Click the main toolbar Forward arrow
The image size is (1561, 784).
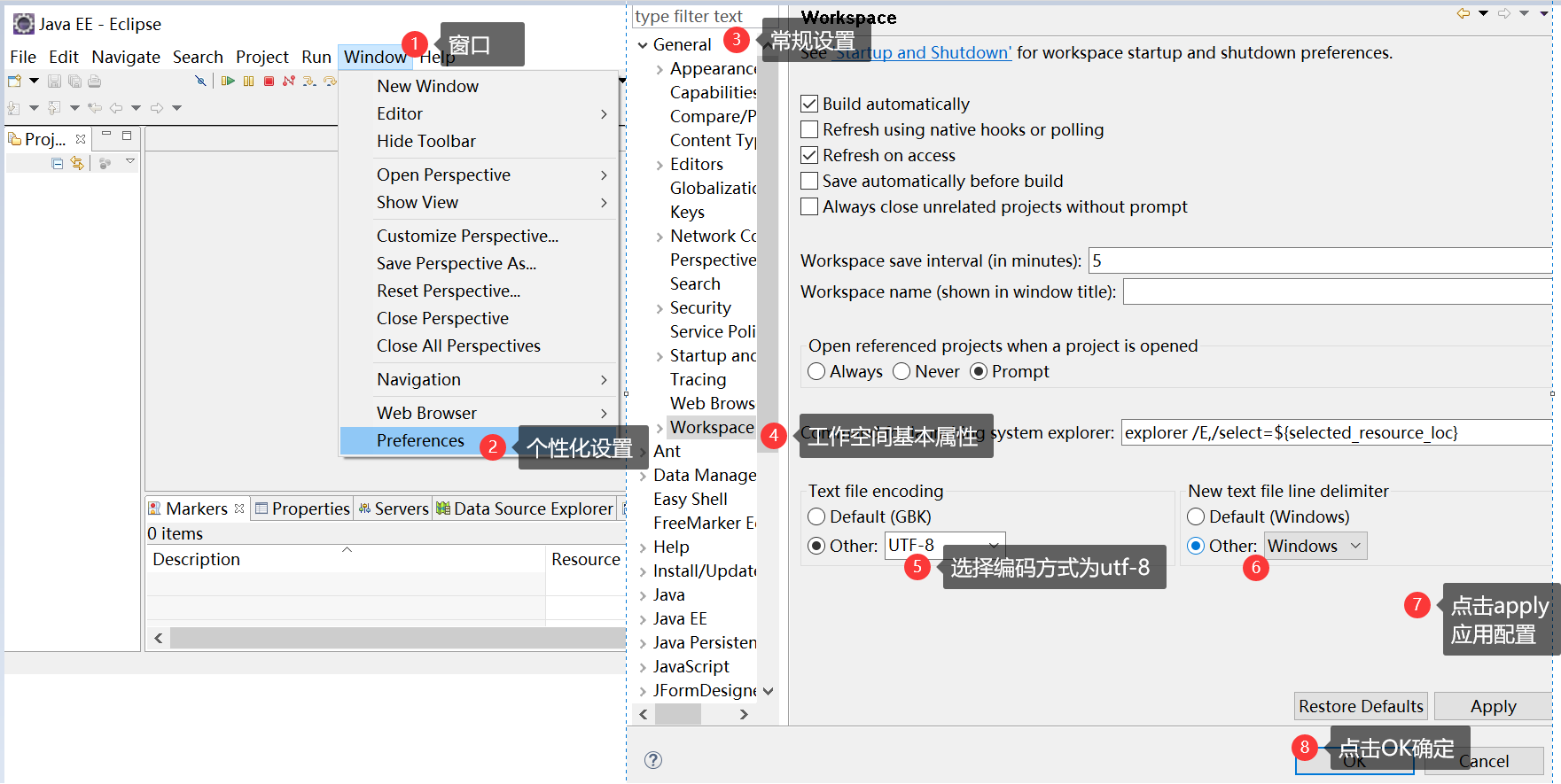157,108
